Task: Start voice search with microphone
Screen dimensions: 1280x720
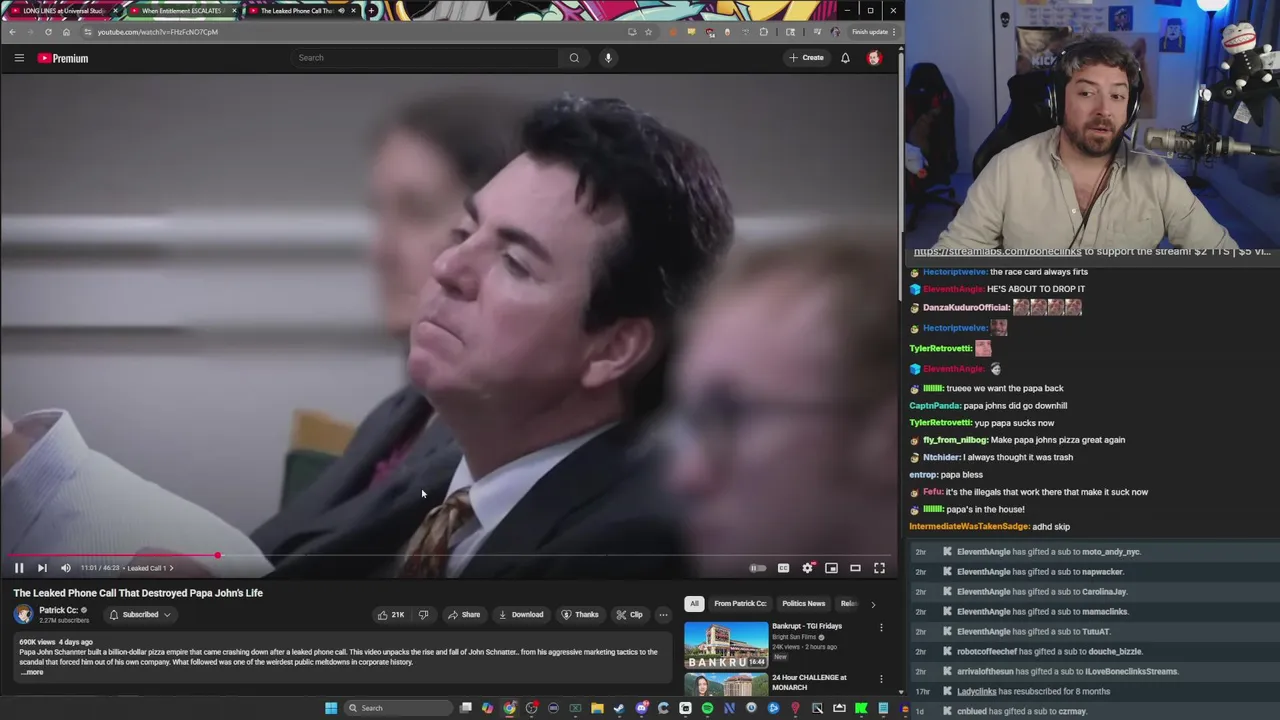Action: [608, 58]
